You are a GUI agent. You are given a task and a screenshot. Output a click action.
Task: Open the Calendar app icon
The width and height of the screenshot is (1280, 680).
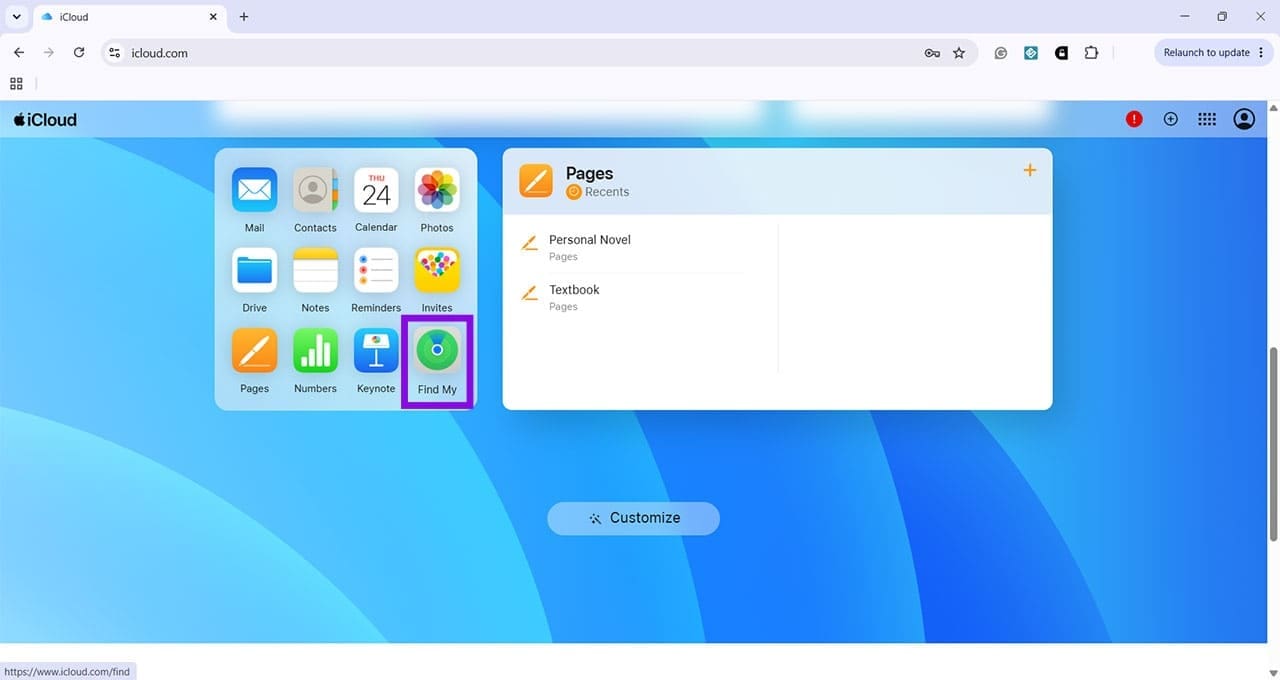click(376, 190)
